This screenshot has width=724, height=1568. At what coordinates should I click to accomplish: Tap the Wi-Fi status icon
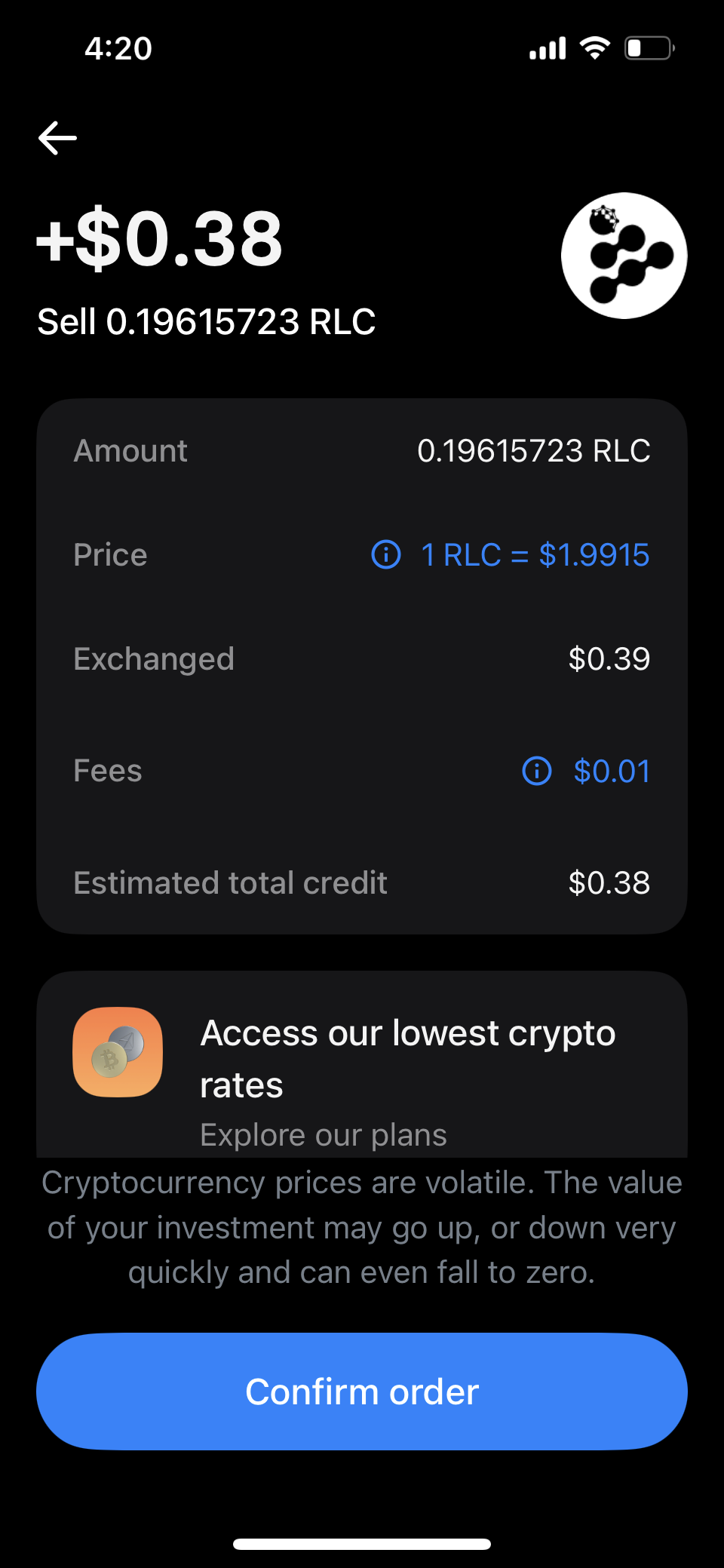point(594,48)
